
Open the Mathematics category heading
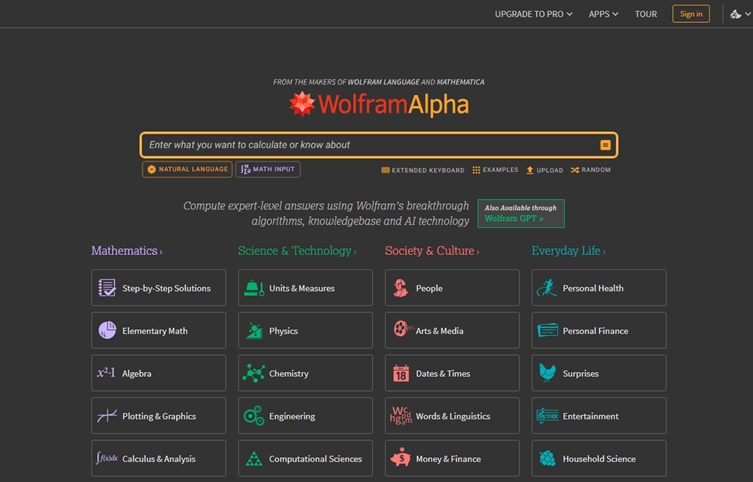[x=127, y=251]
